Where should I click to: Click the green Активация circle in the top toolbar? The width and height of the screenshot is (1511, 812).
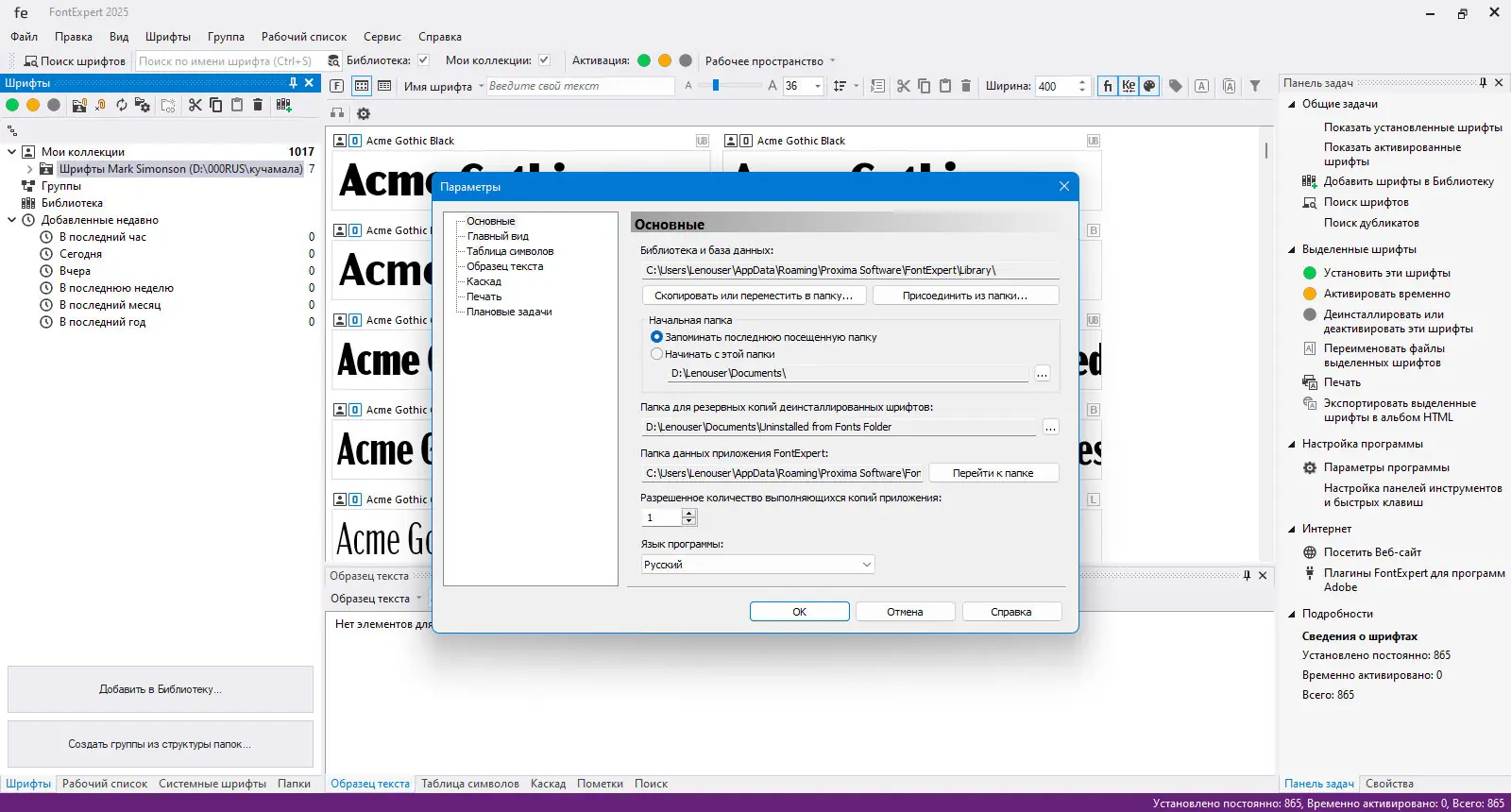click(644, 60)
